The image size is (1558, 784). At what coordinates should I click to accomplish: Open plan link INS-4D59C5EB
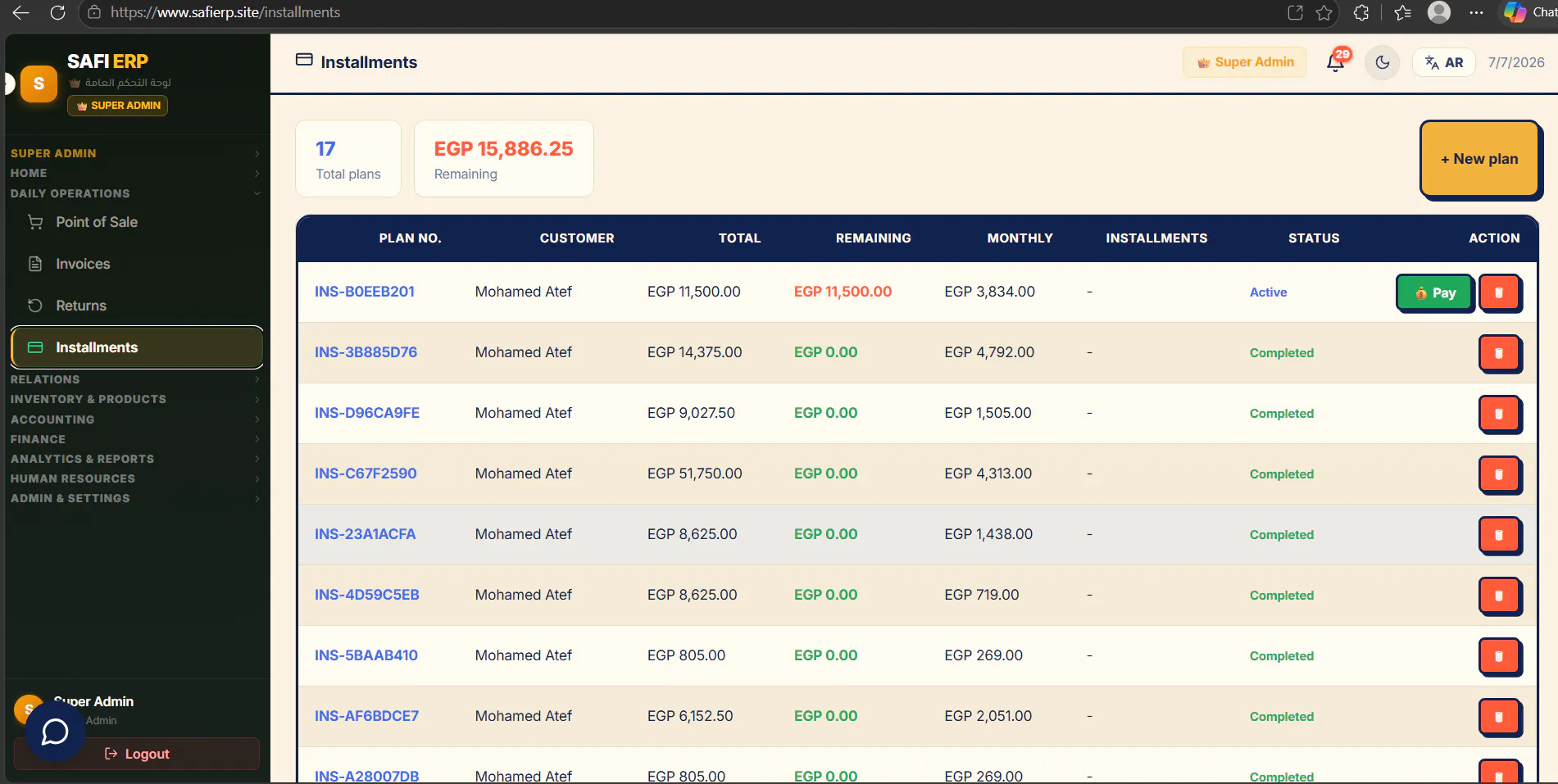367,595
